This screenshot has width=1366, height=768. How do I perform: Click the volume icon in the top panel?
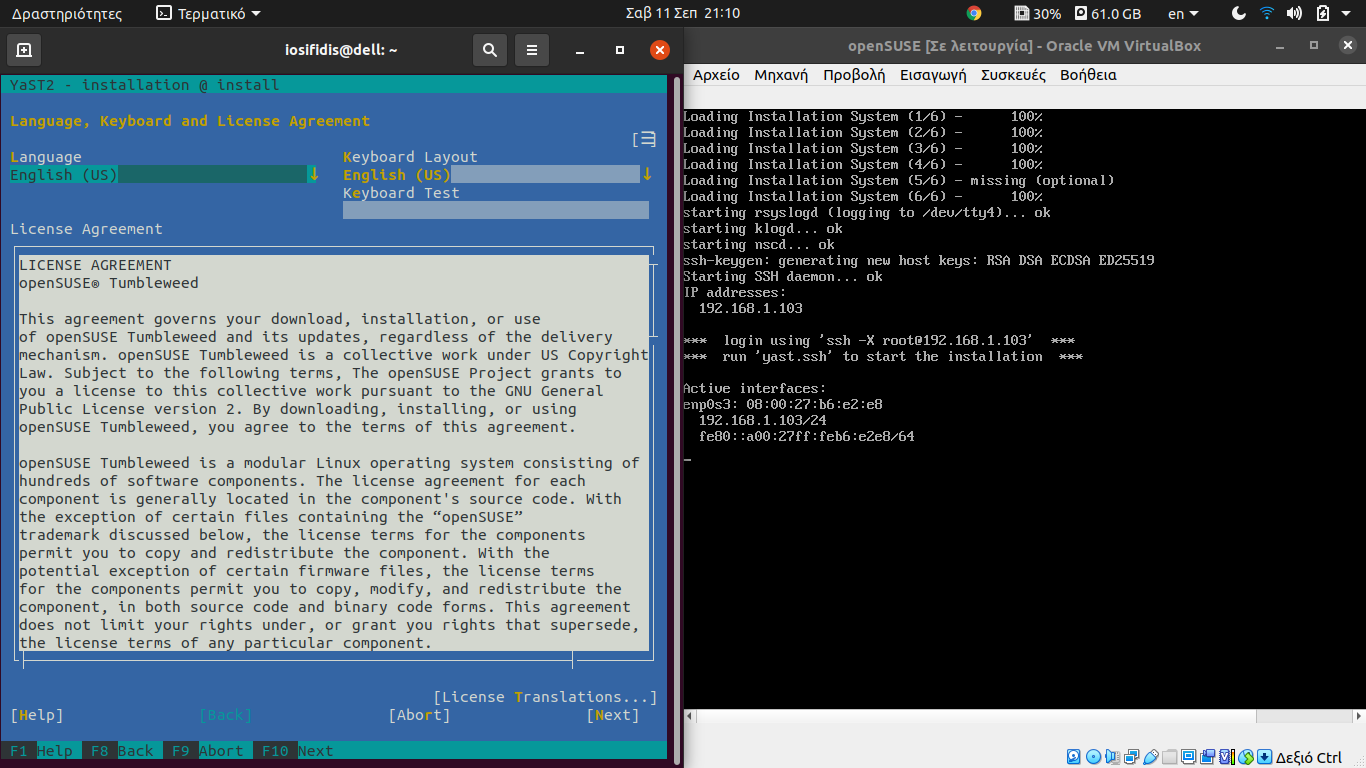click(x=1294, y=13)
